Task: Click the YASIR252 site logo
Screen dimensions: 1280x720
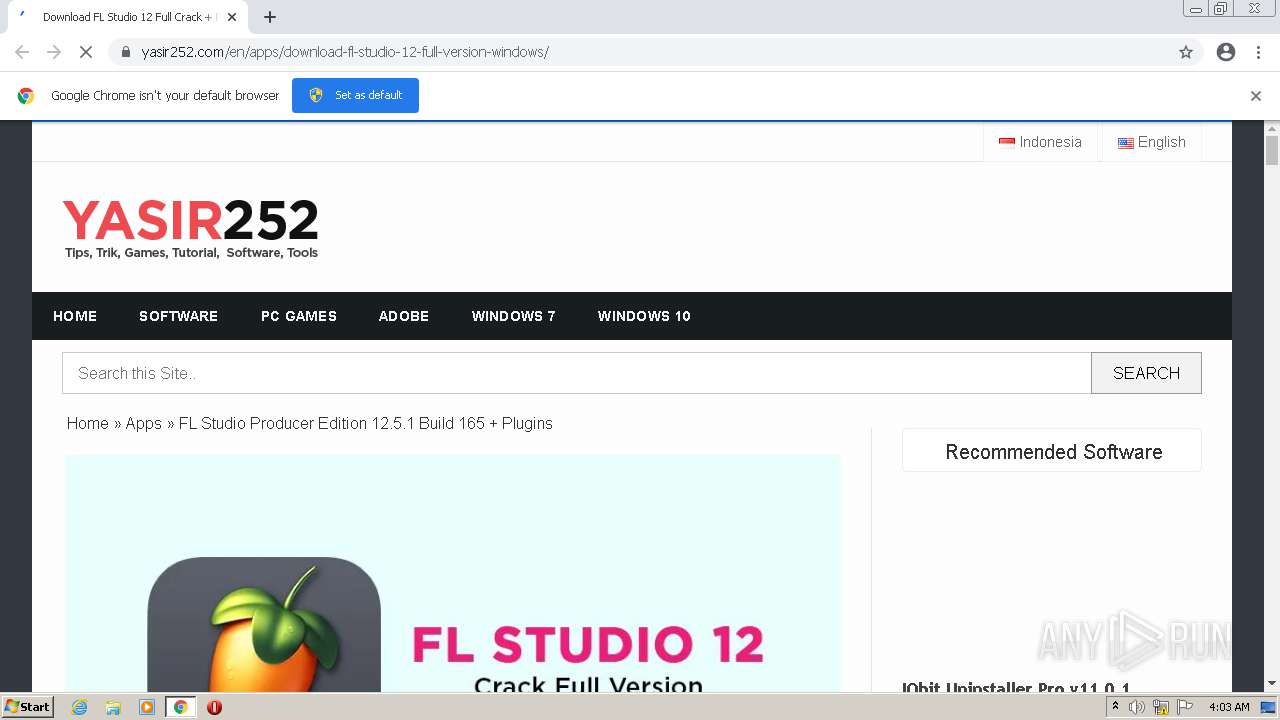Action: [191, 228]
